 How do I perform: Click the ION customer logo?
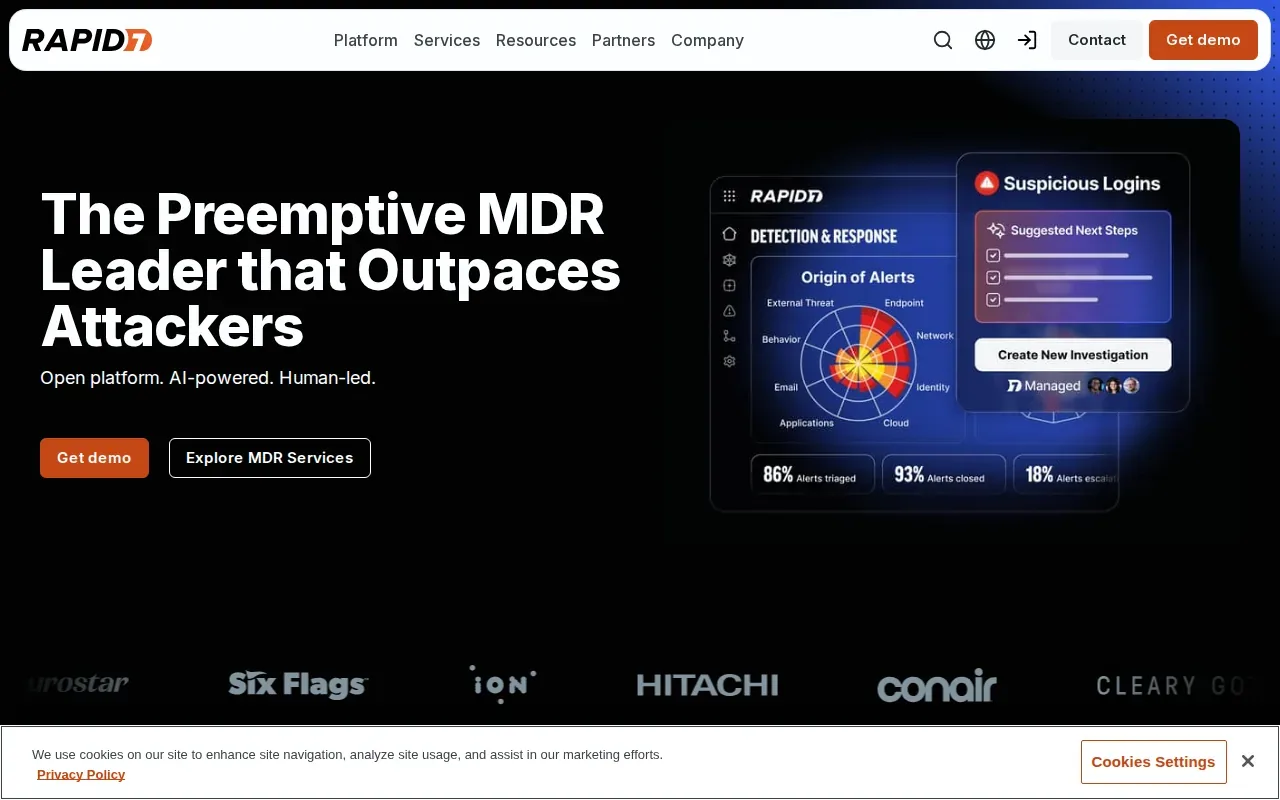(503, 685)
